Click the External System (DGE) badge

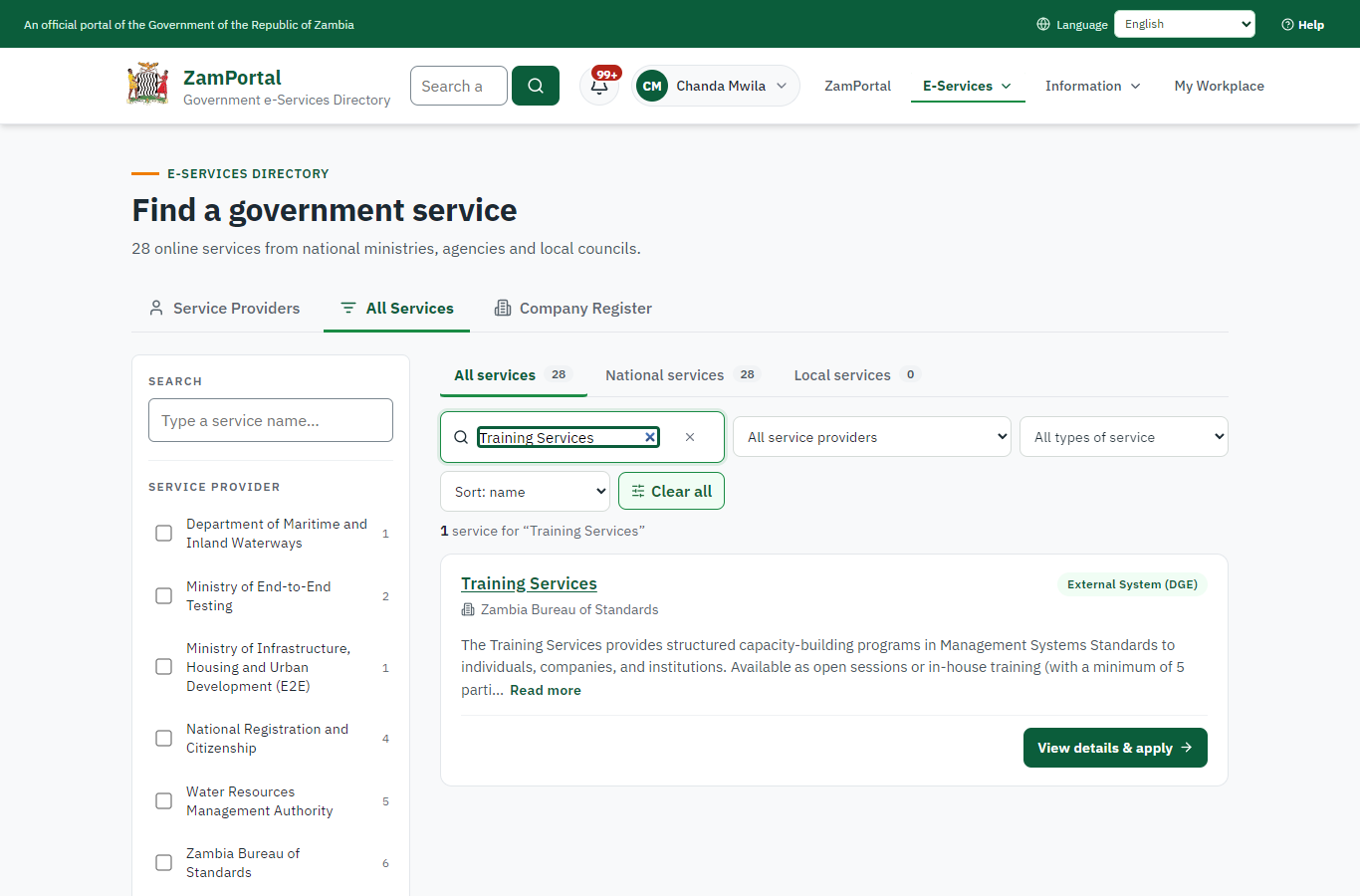(1132, 584)
